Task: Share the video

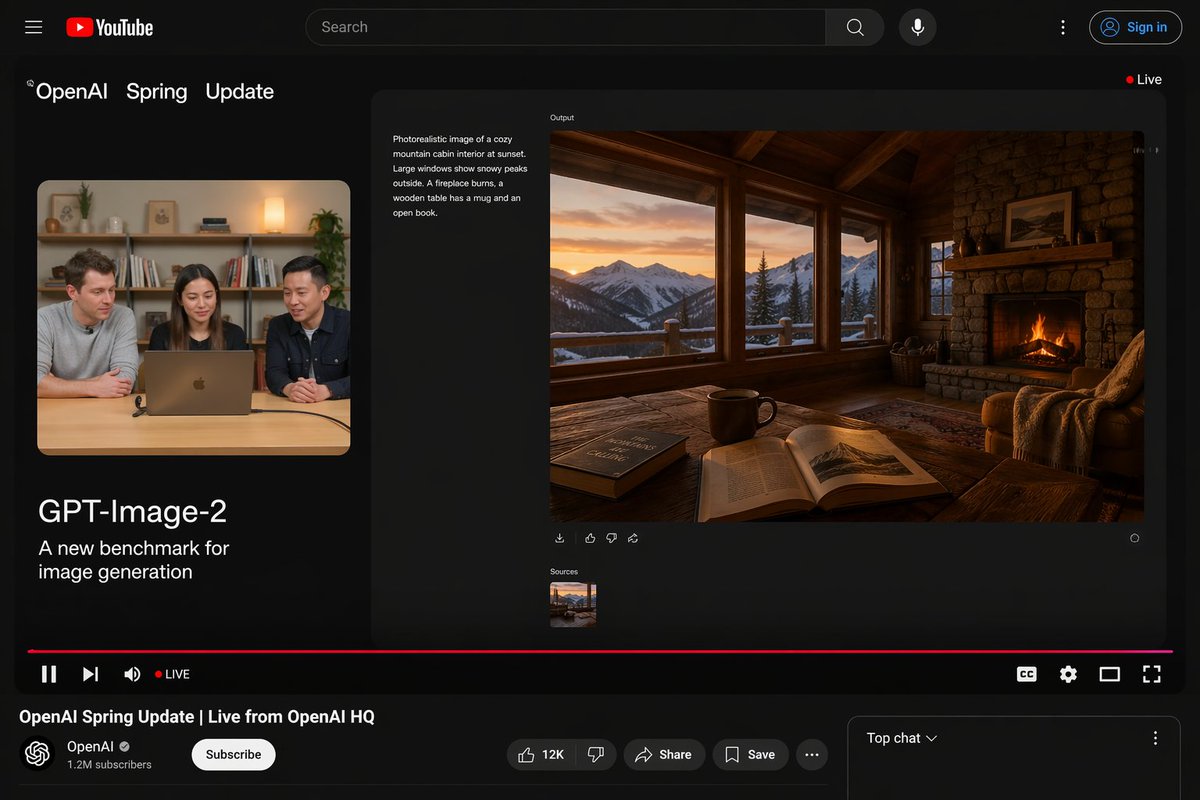Action: point(664,755)
